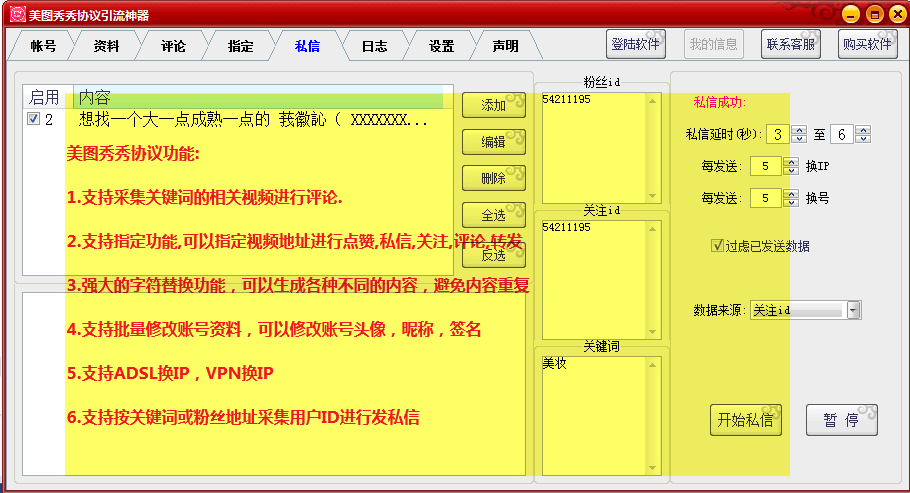Click the 私信延时 minimum input field
This screenshot has height=493, width=910.
coord(779,135)
